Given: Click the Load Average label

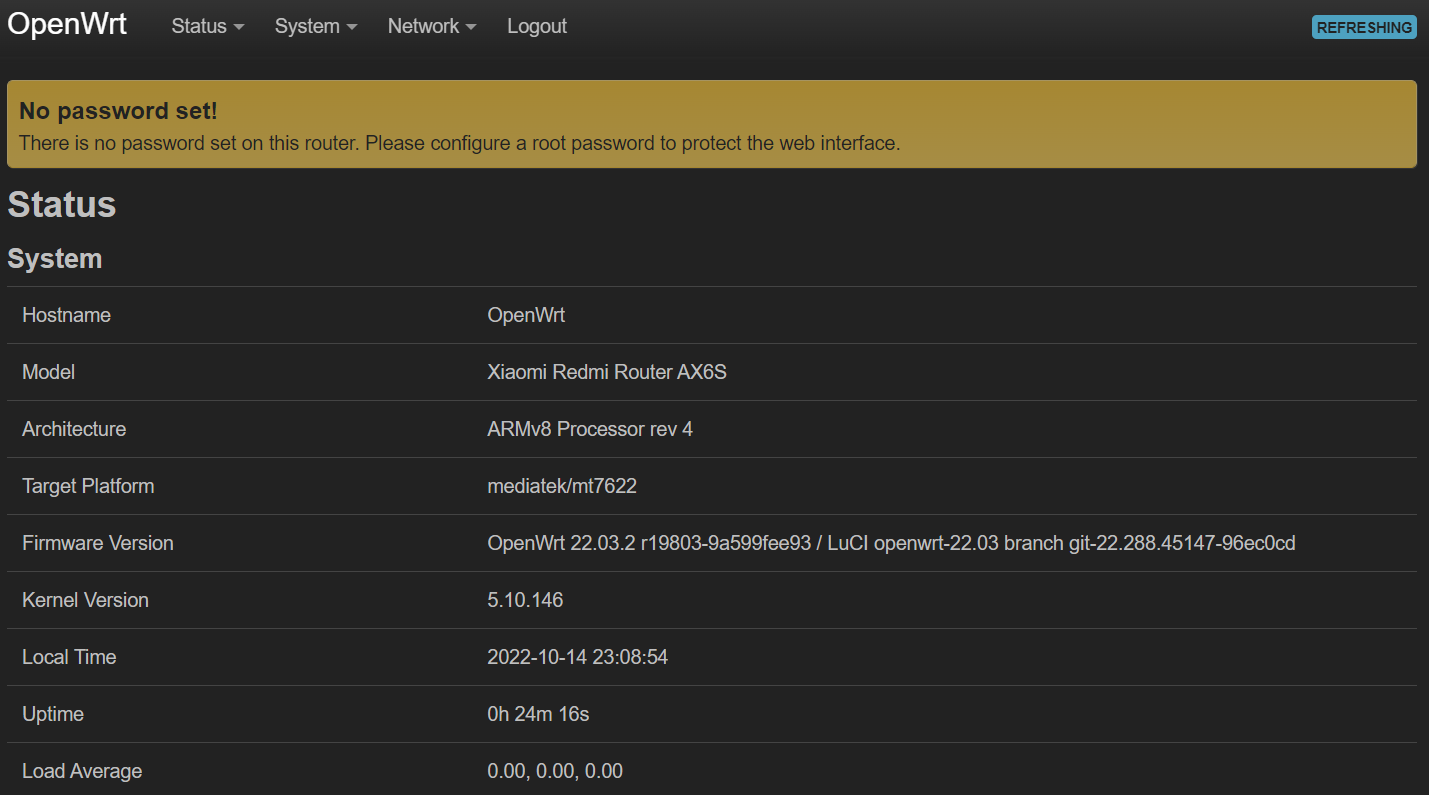Looking at the screenshot, I should tap(82, 771).
